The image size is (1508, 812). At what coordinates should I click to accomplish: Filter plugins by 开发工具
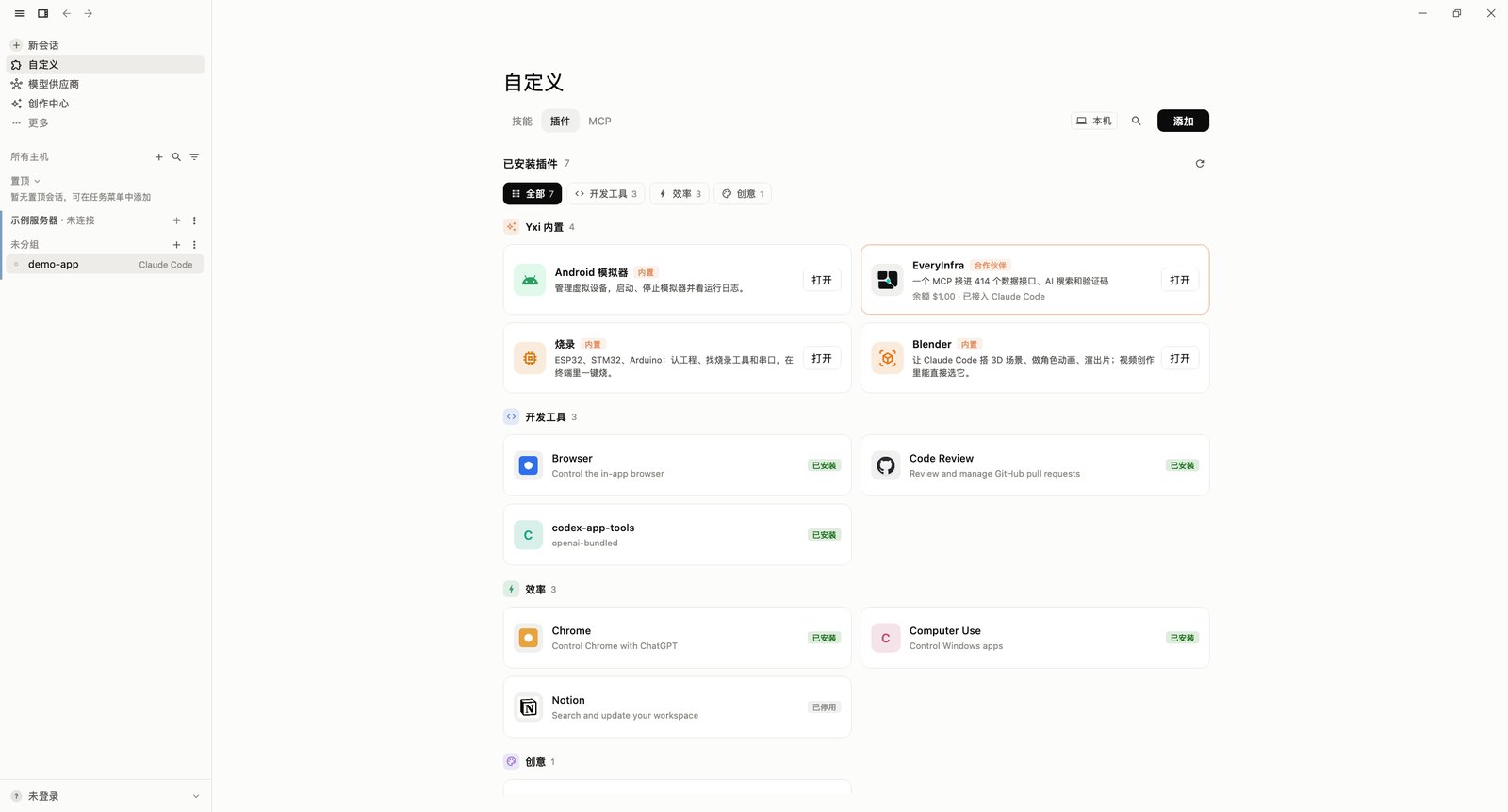tap(606, 194)
